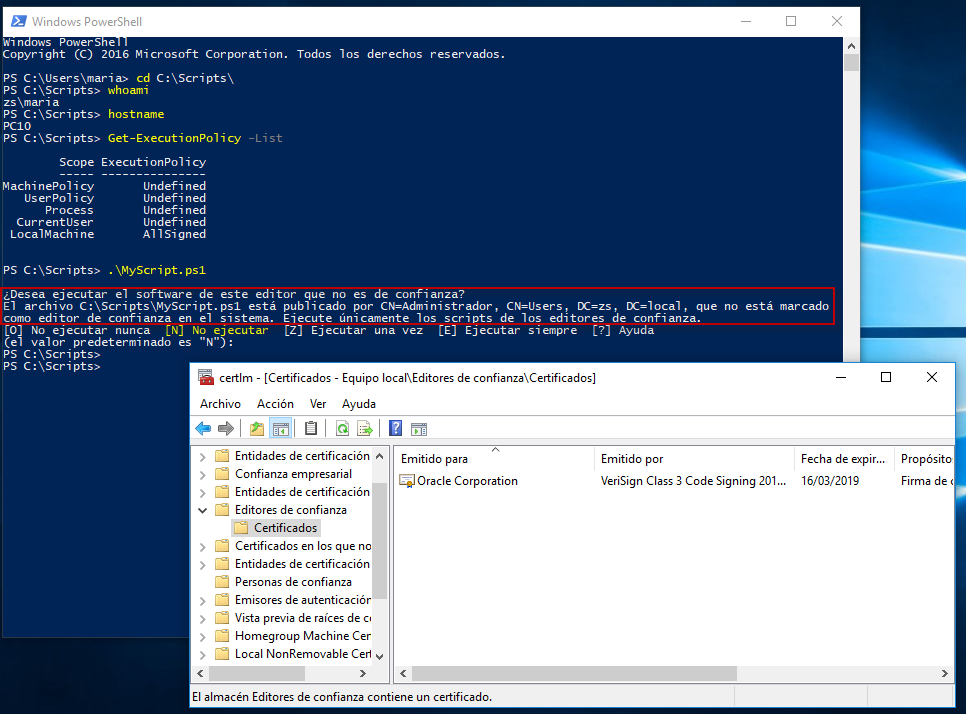Viewport: 966px width, 714px height.
Task: Click certificate list horizontal scroll-right arrow
Action: click(944, 673)
